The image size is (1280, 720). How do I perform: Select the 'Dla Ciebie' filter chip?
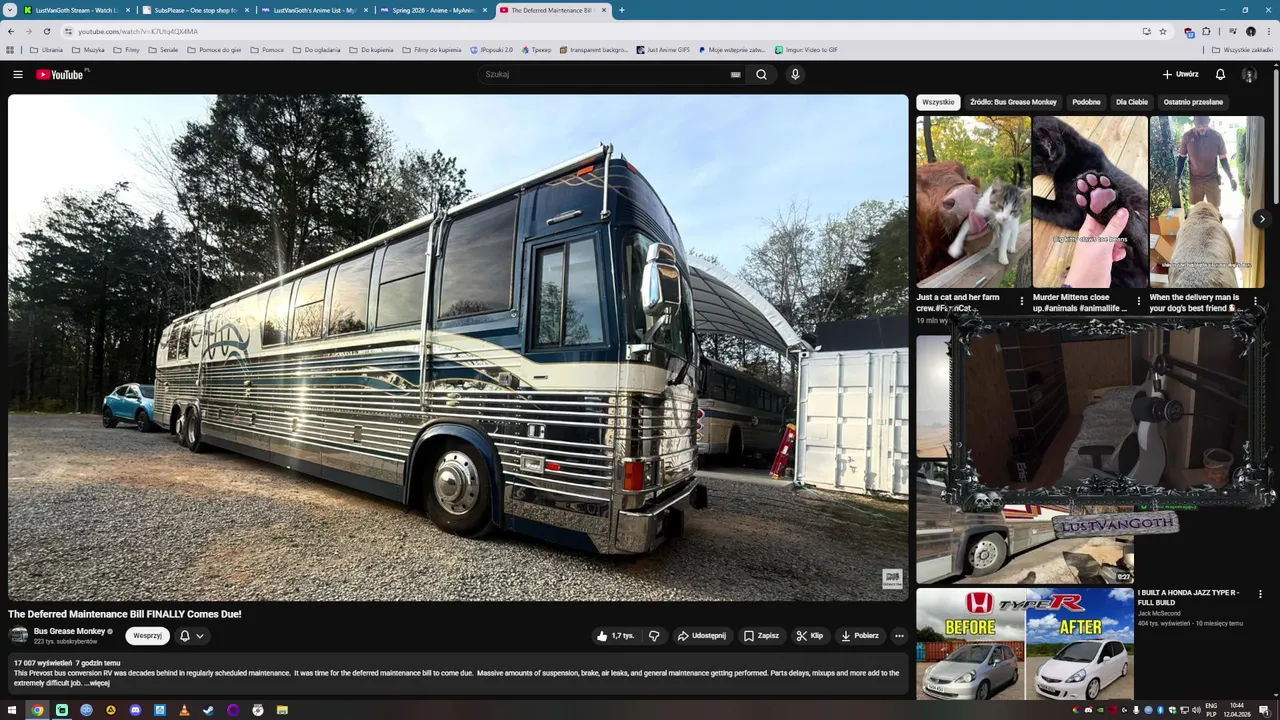pos(1132,102)
